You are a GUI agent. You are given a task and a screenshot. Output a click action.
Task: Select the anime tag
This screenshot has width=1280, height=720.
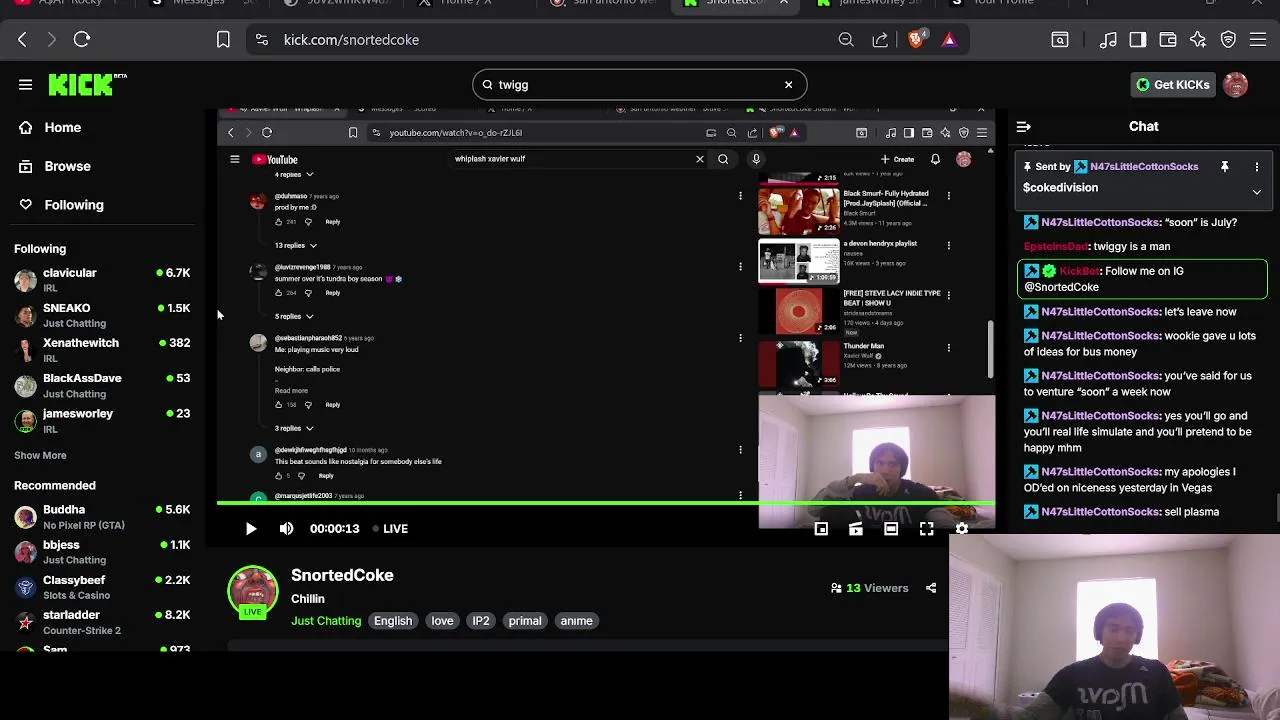pos(576,621)
